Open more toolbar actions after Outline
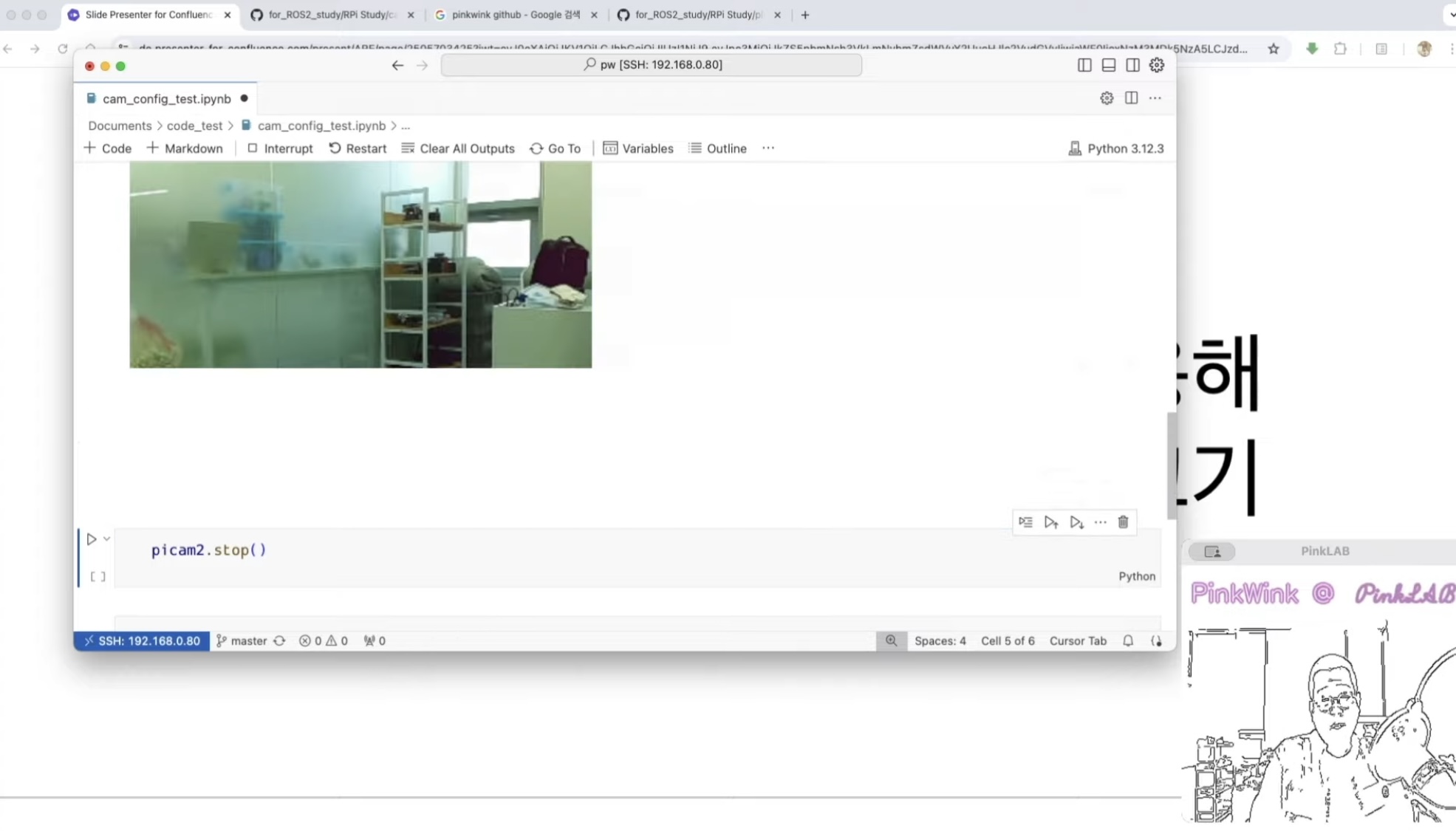The width and height of the screenshot is (1456, 831). click(768, 148)
